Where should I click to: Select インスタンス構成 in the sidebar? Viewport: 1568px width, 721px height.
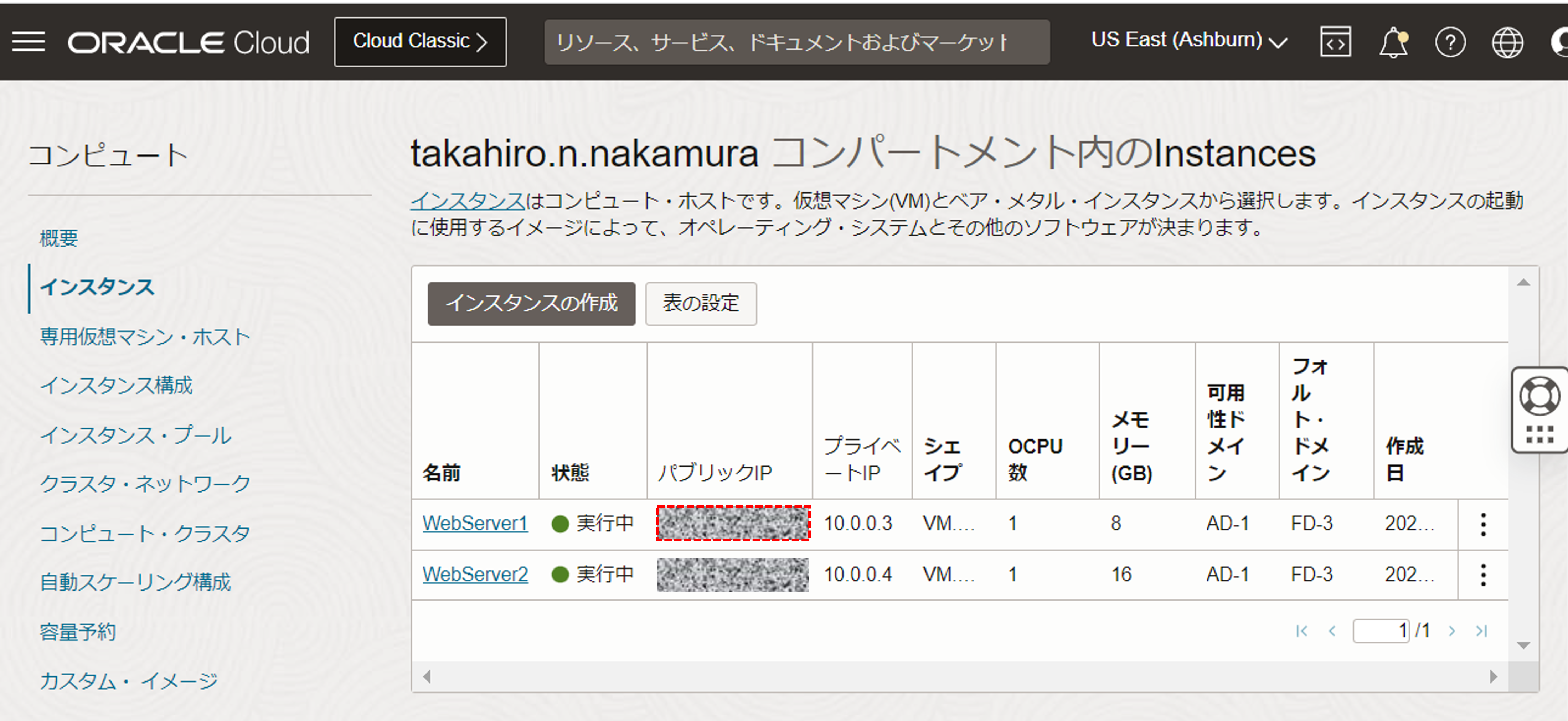click(116, 386)
